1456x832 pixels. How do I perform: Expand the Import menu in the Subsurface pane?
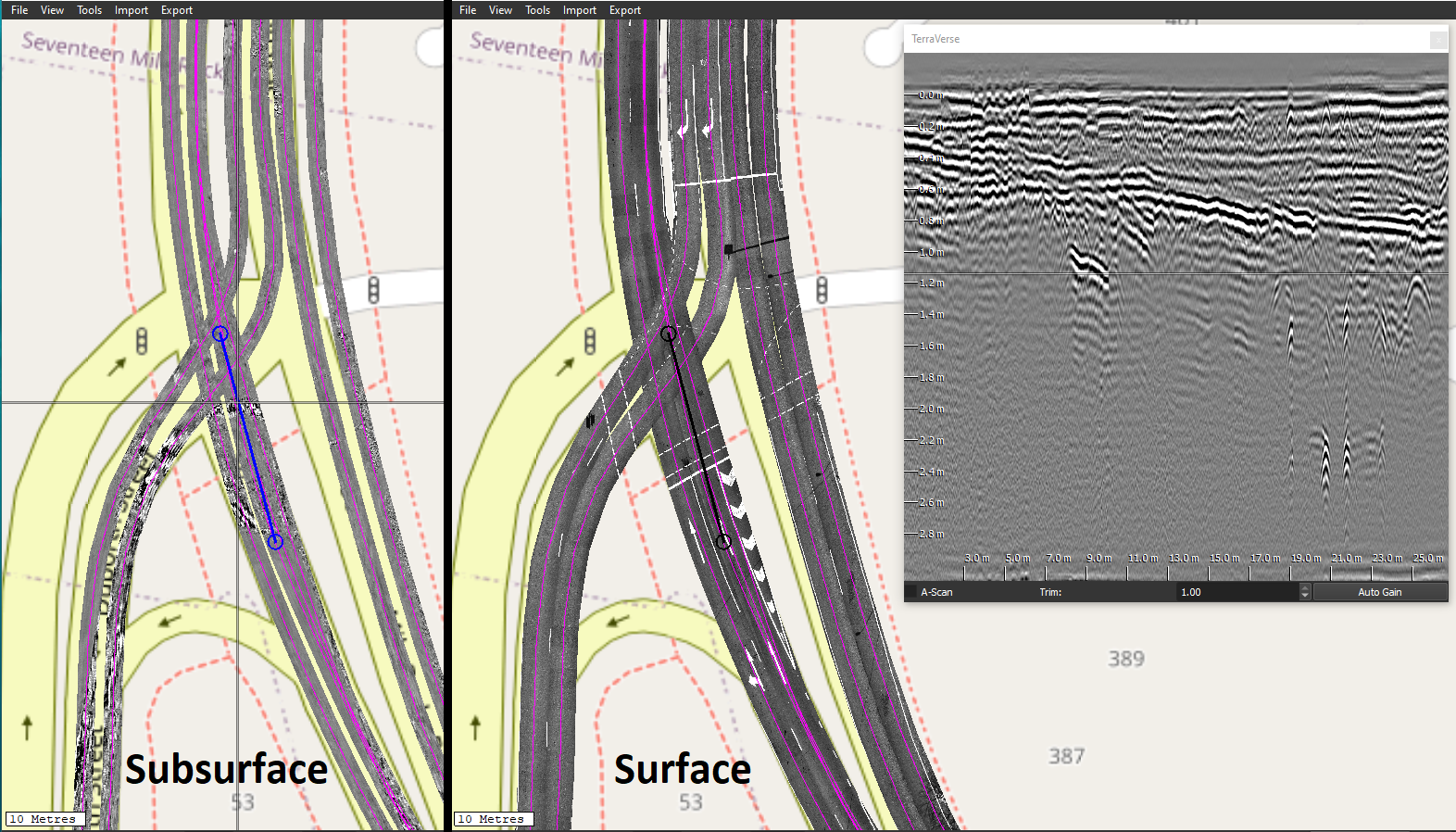click(132, 10)
